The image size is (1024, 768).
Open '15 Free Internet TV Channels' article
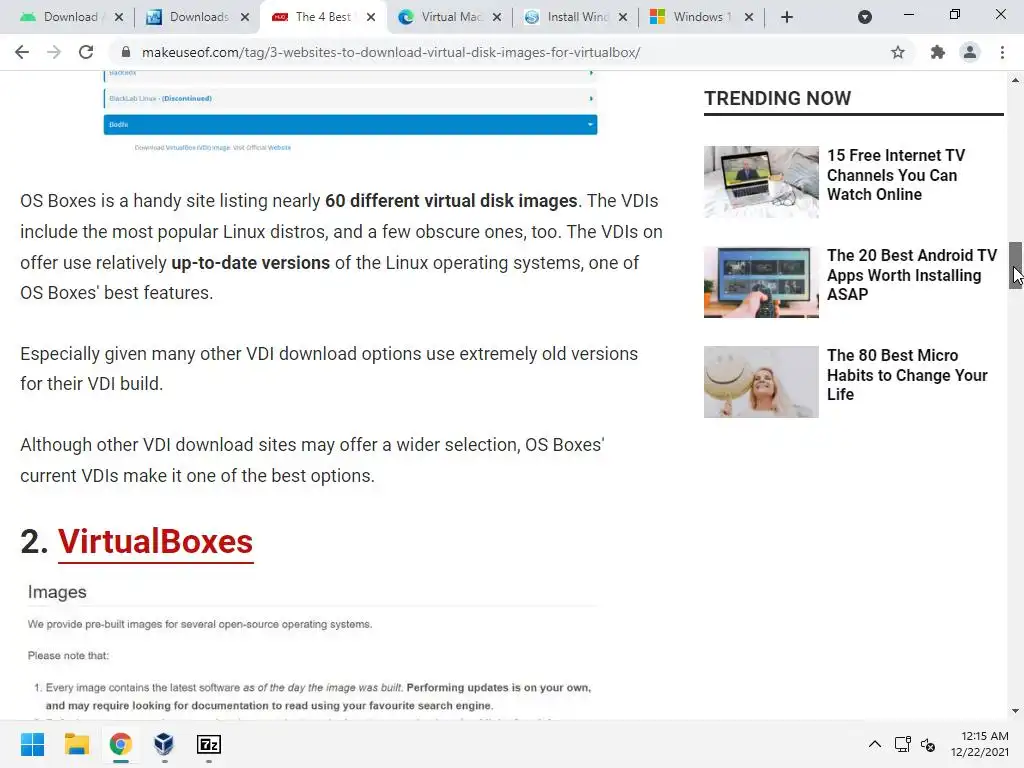coord(896,175)
